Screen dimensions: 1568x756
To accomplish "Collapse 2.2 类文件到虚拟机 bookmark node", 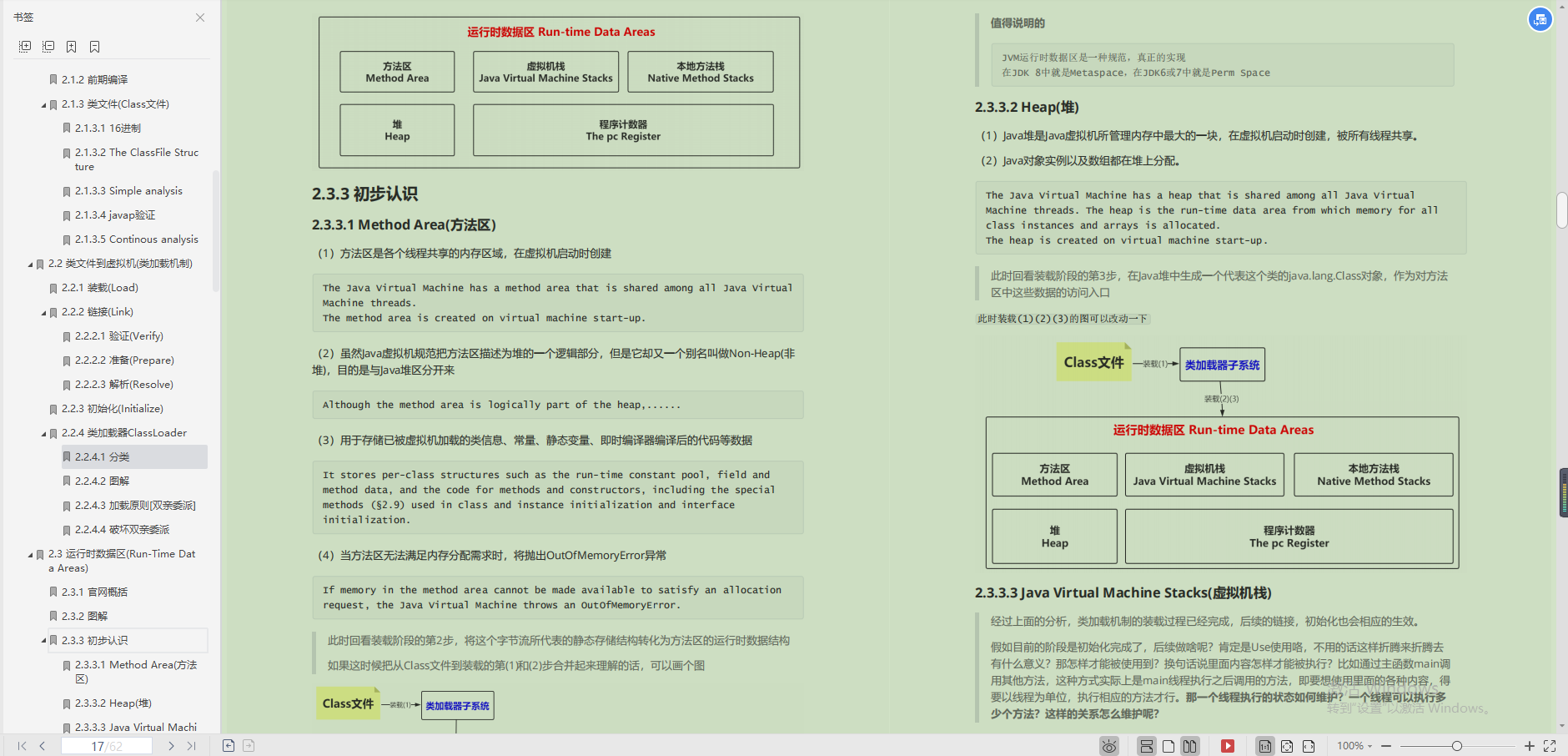I will click(x=31, y=265).
